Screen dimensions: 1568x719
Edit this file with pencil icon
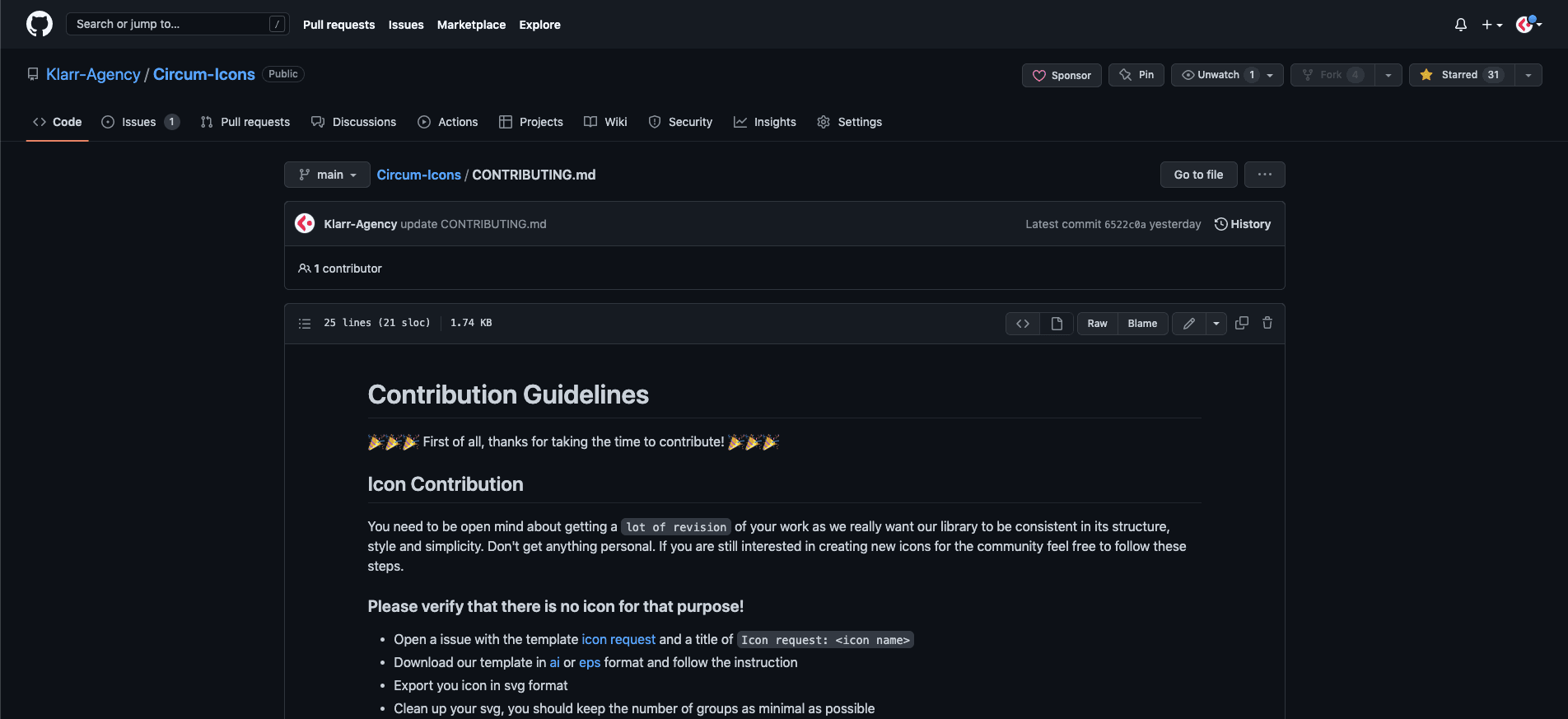pos(1189,324)
